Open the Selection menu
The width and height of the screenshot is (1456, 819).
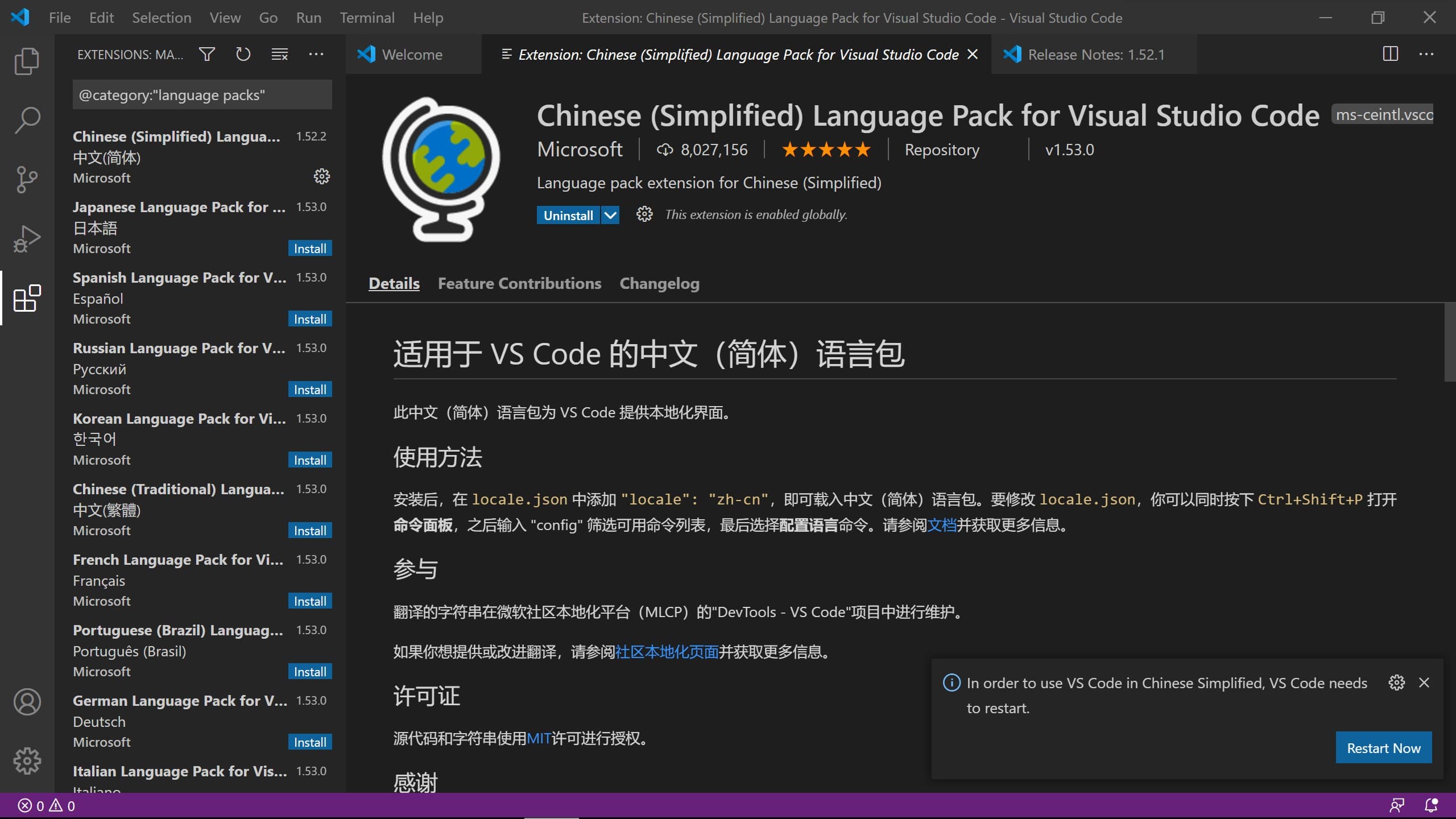pyautogui.click(x=162, y=18)
